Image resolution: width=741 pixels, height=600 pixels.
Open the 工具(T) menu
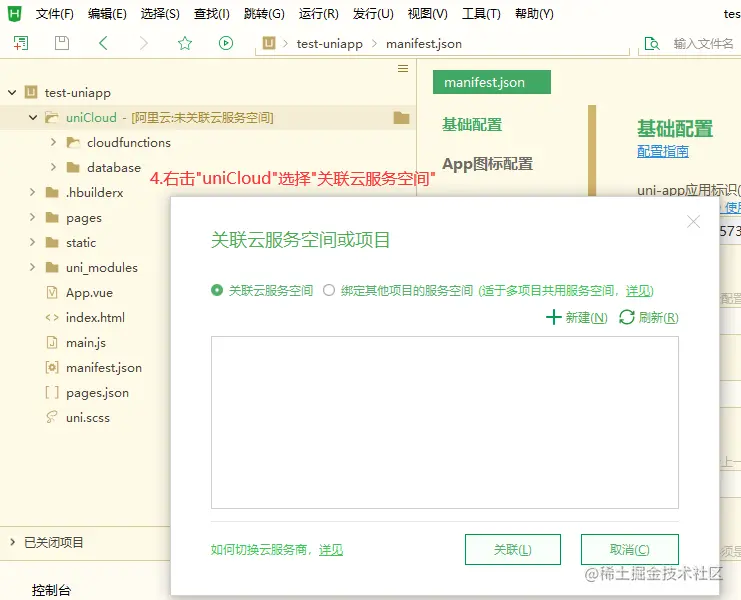coord(481,14)
